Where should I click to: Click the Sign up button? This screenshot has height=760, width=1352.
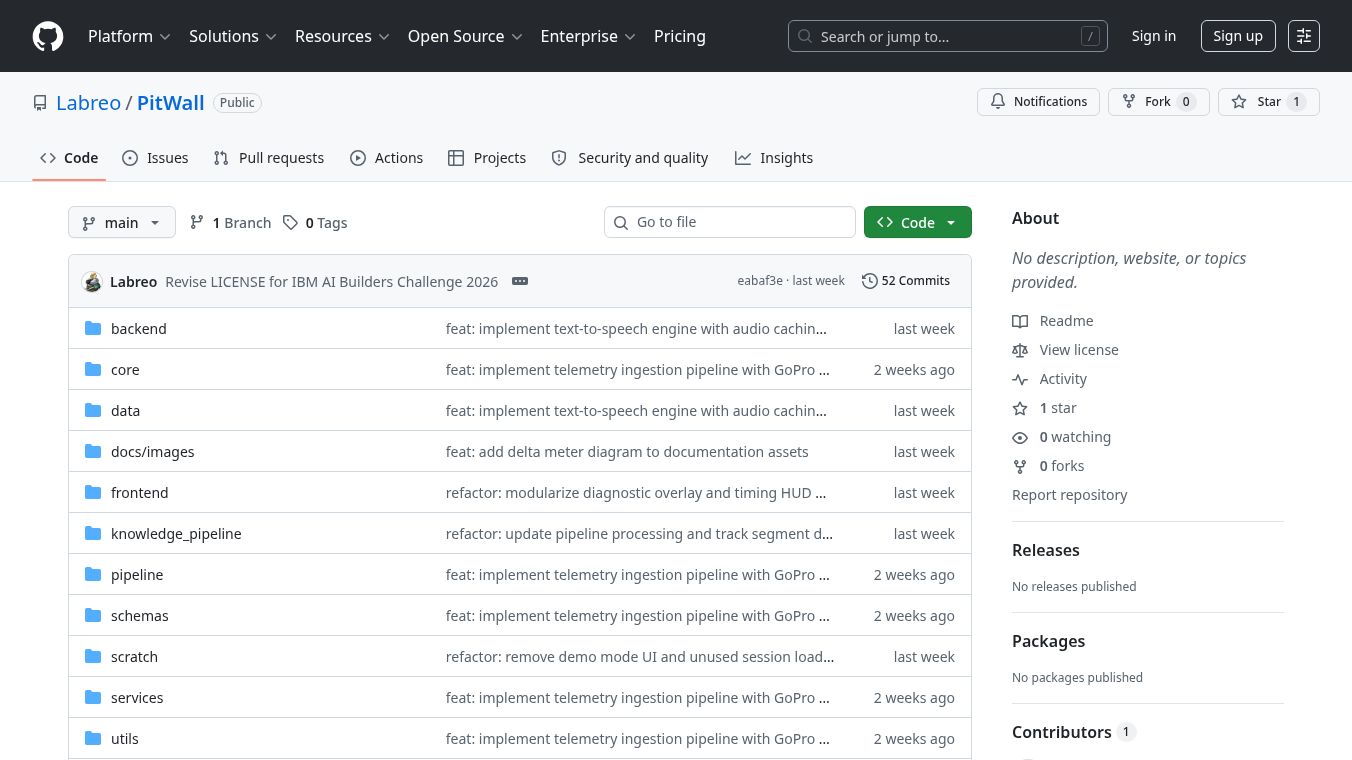point(1238,36)
